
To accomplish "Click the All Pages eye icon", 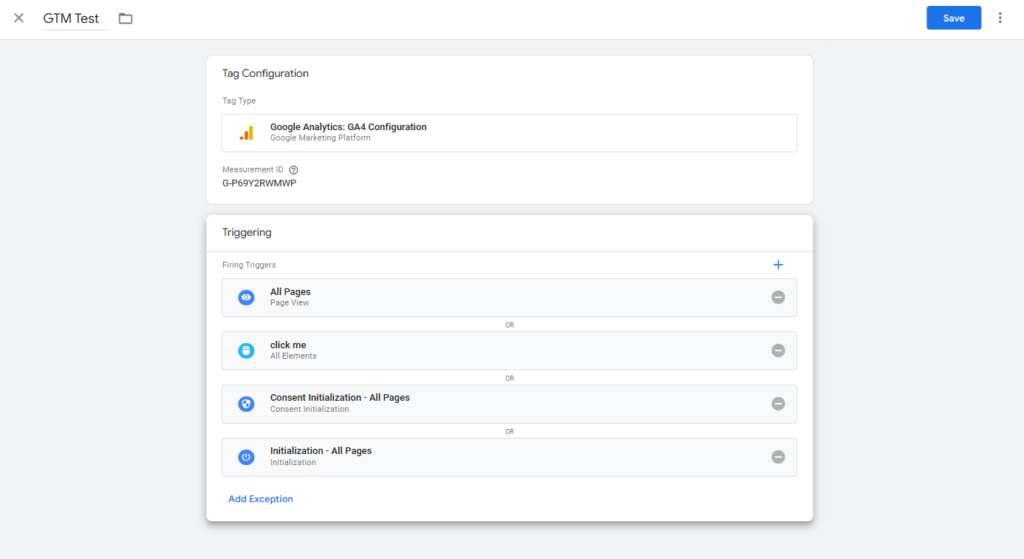I will click(246, 297).
